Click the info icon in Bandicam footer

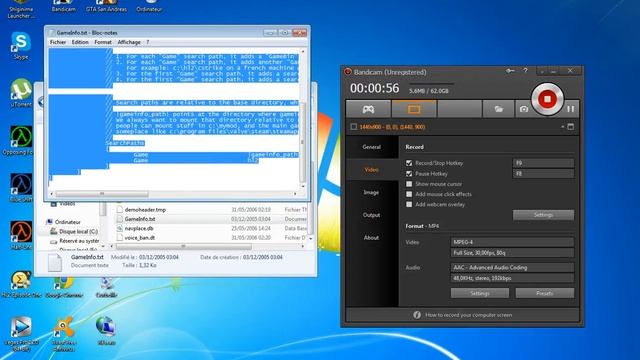(417, 315)
